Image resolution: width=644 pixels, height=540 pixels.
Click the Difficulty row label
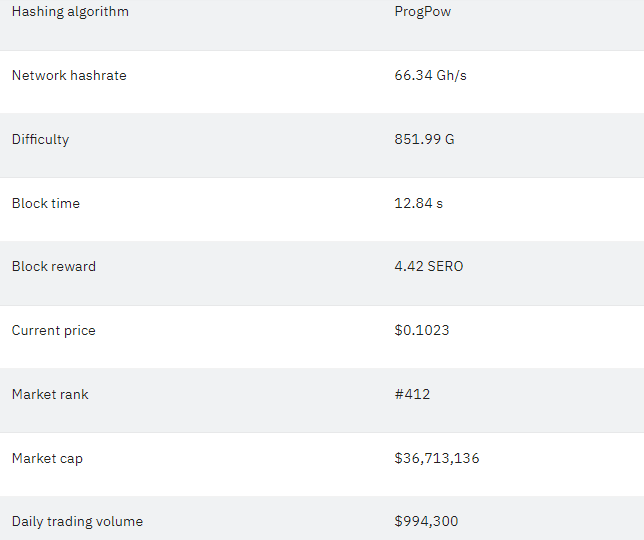(x=40, y=140)
